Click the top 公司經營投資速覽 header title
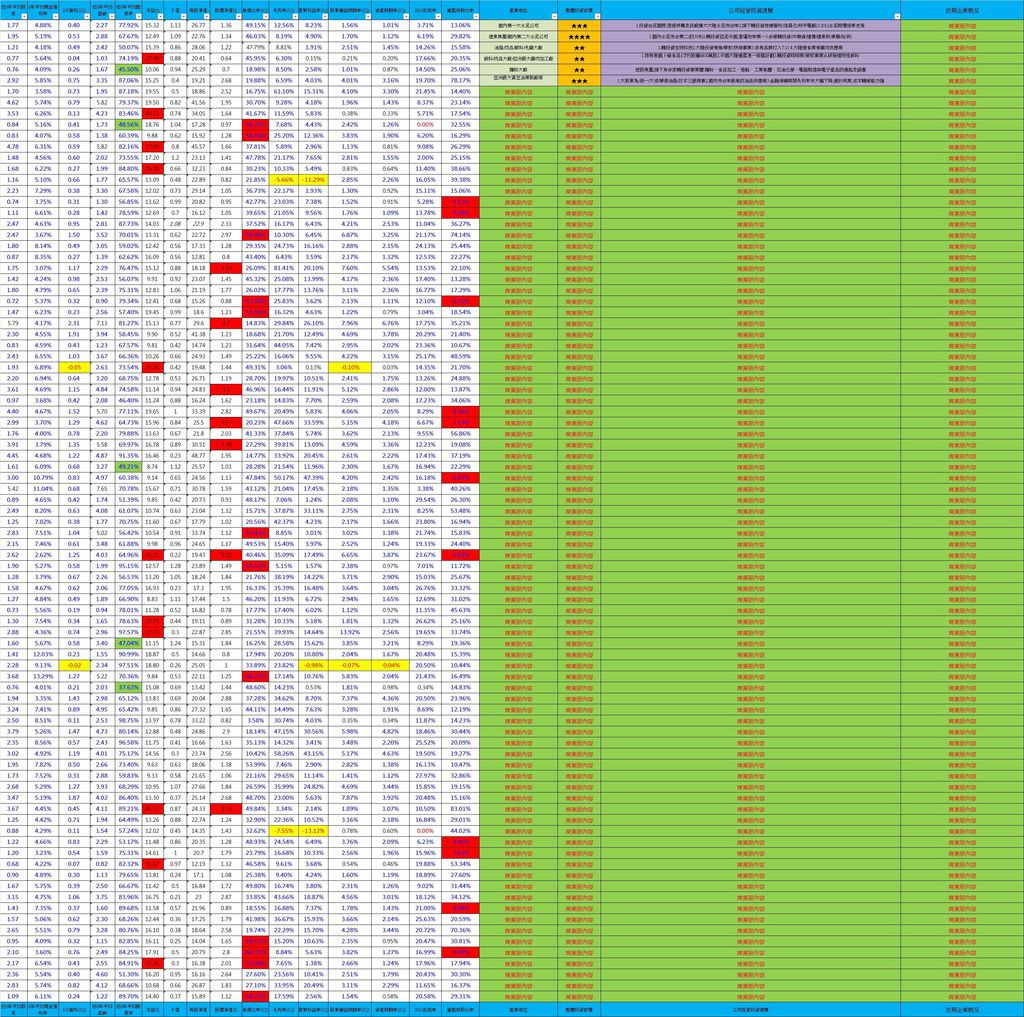This screenshot has height=1017, width=1024. click(x=750, y=10)
